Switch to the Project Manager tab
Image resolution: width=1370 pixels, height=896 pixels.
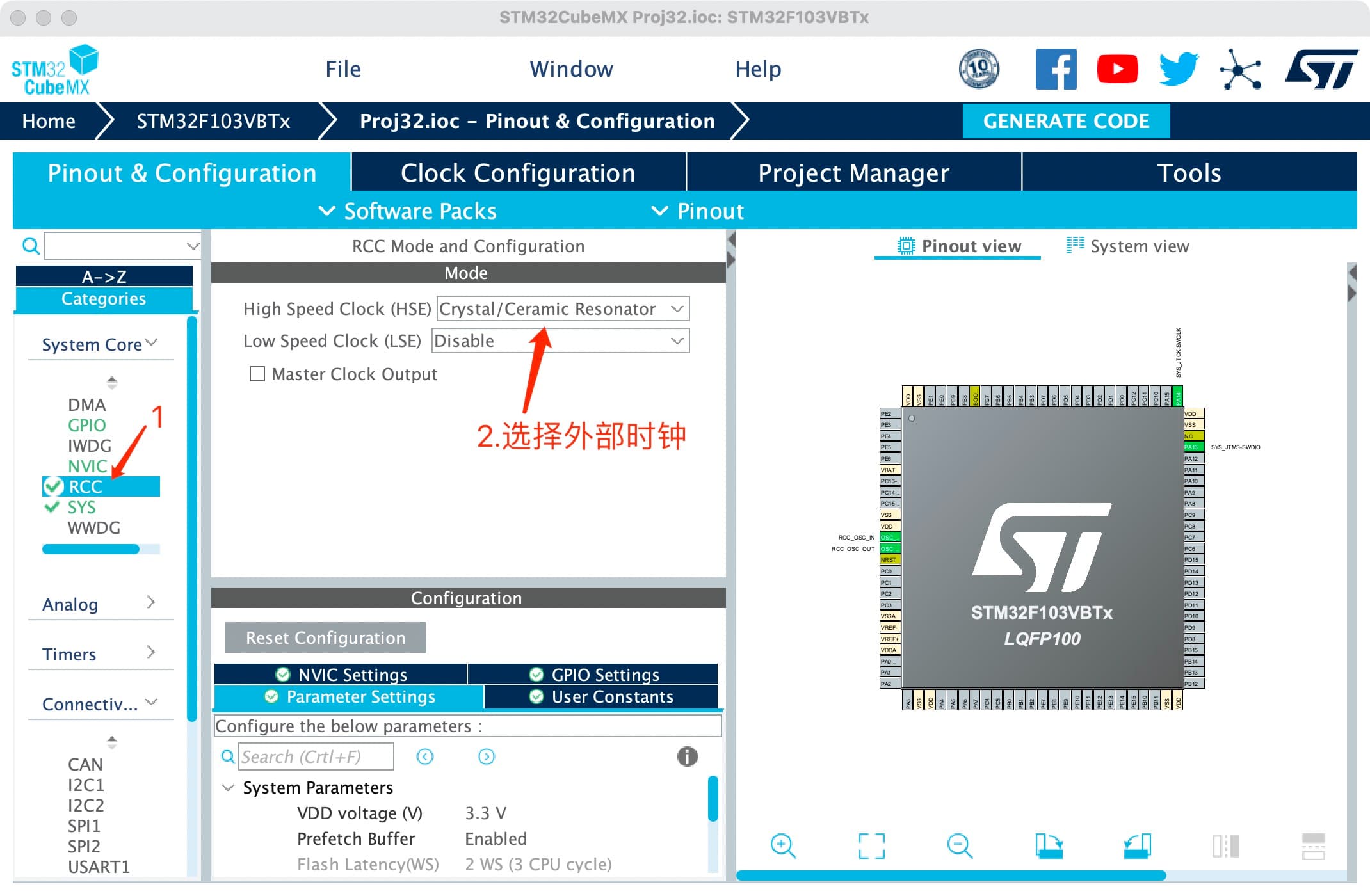point(853,173)
